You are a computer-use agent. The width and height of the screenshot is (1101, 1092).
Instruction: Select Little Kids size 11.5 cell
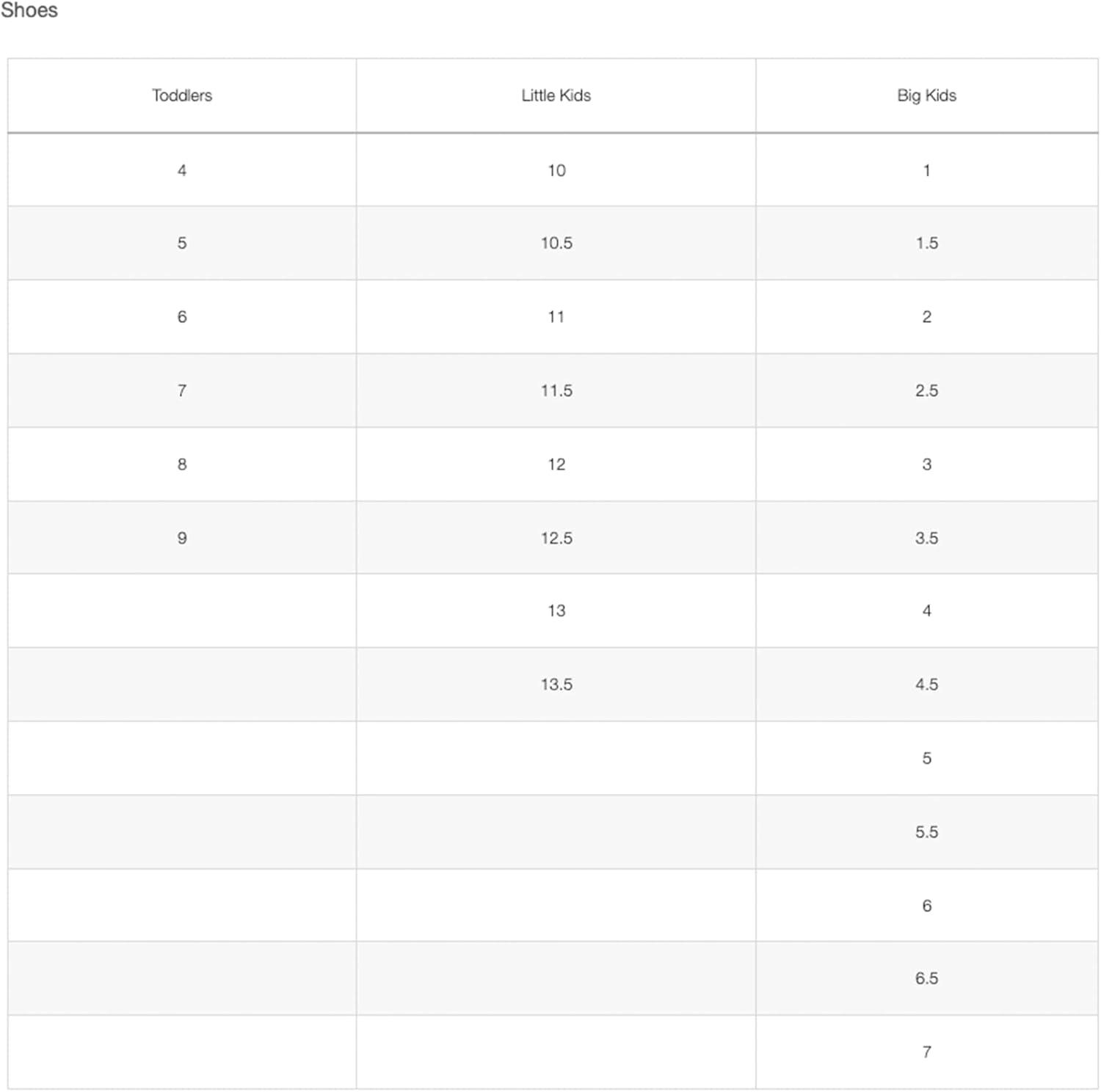tap(556, 390)
